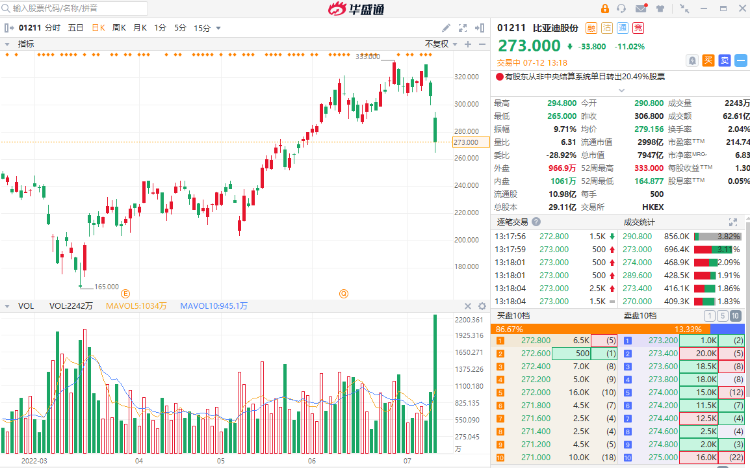Click the orange 买 buy button
The height and width of the screenshot is (468, 750).
click(708, 60)
